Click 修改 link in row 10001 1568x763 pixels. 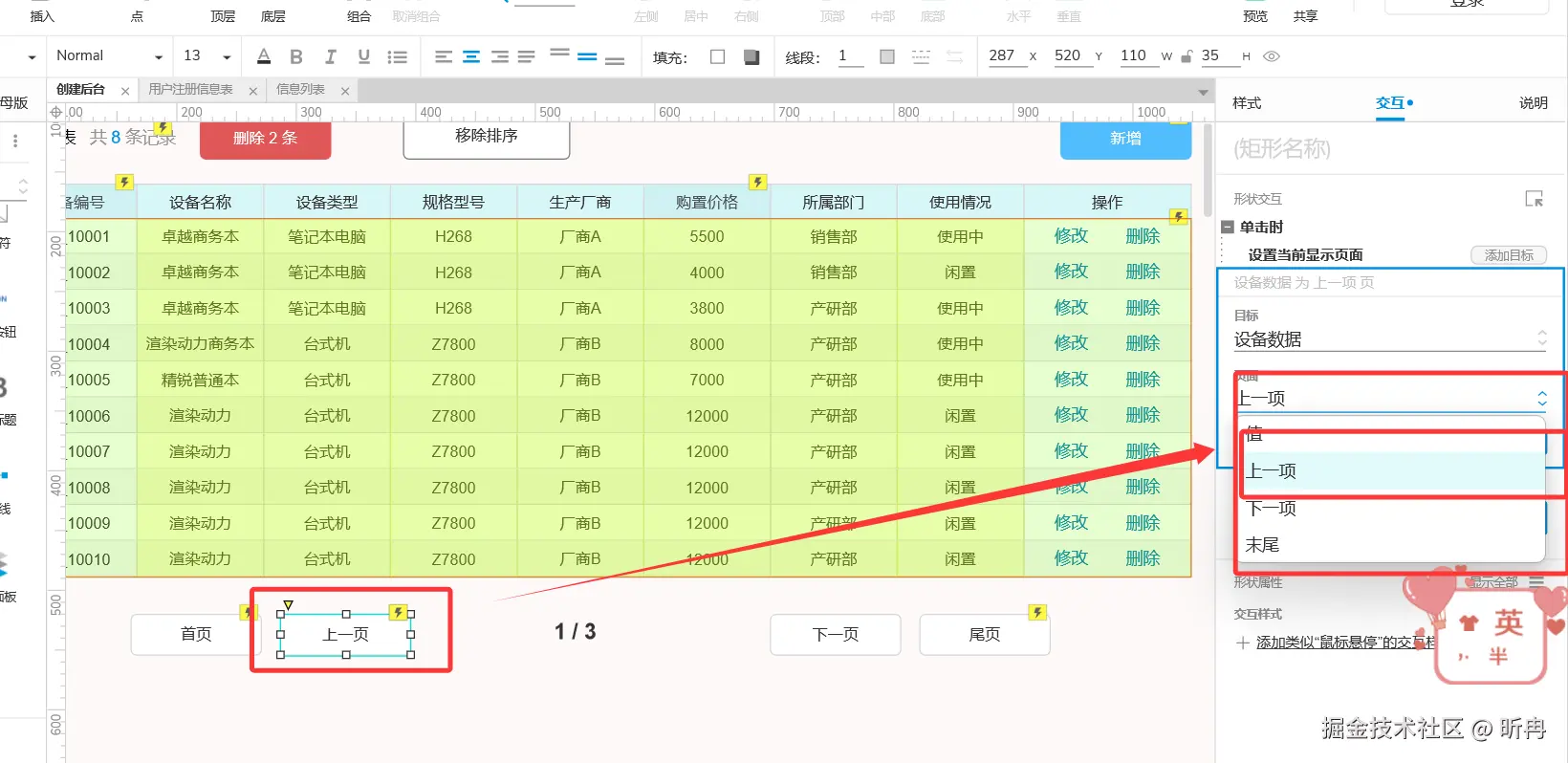pos(1071,236)
